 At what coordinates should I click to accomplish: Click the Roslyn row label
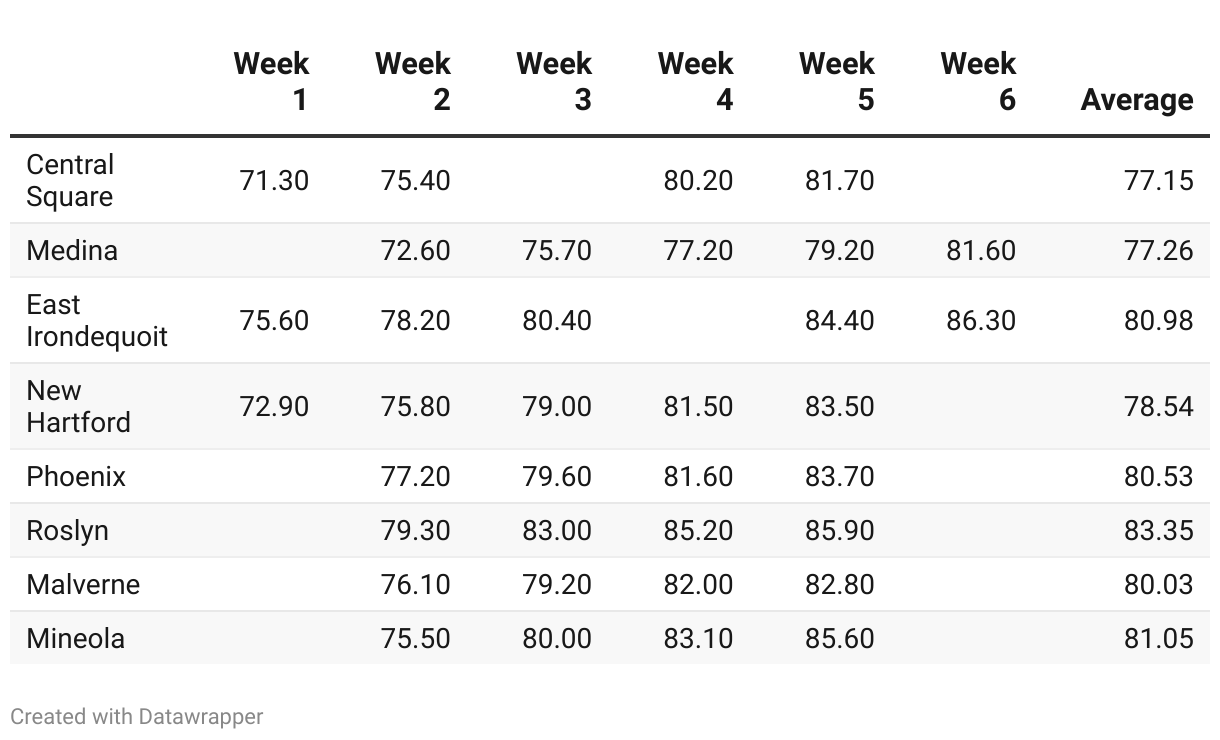[x=67, y=530]
